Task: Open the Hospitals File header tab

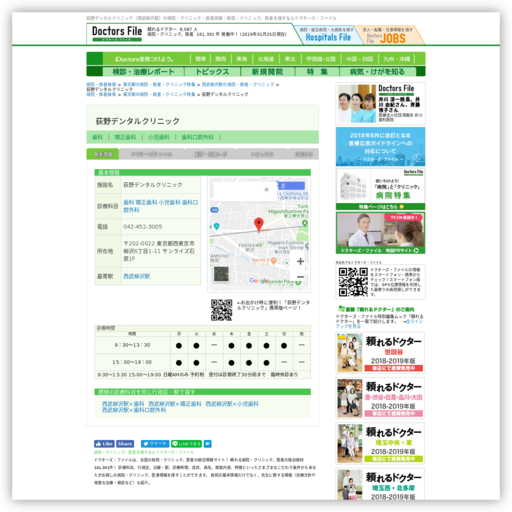Action: (x=328, y=35)
